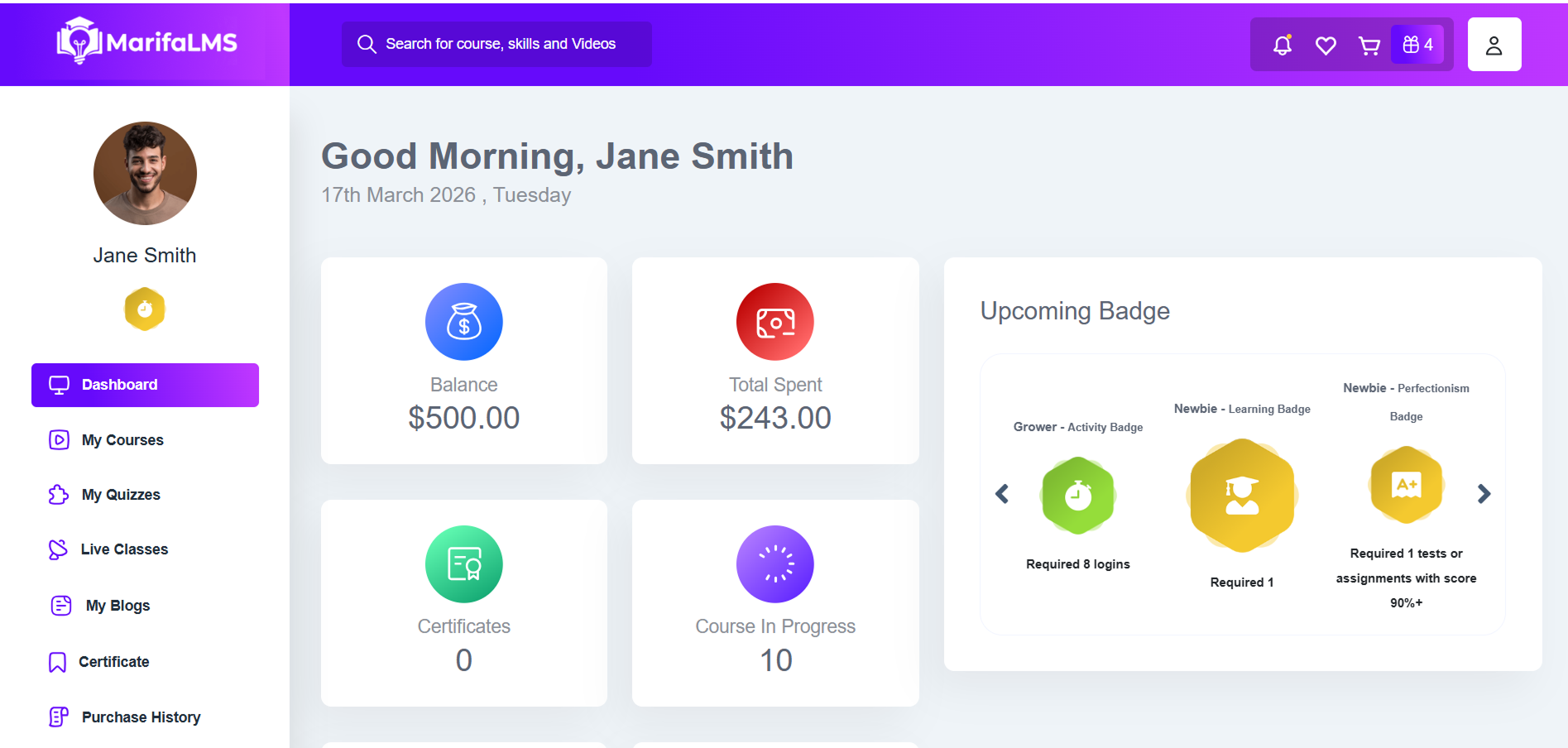Open My Courses from the sidebar
This screenshot has width=1568, height=748.
coord(122,440)
